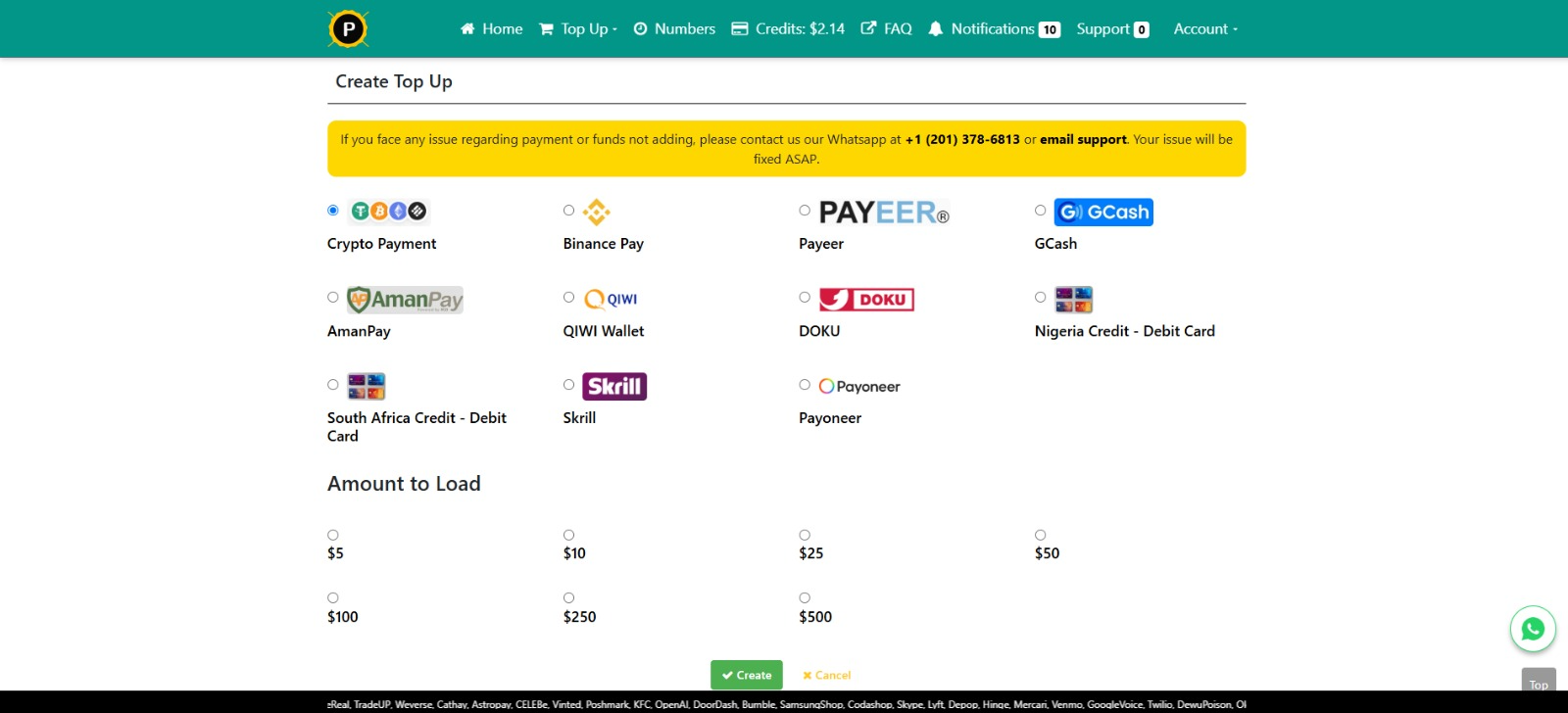Viewport: 1568px width, 713px height.
Task: Choose the $500 amount radio
Action: 805,597
